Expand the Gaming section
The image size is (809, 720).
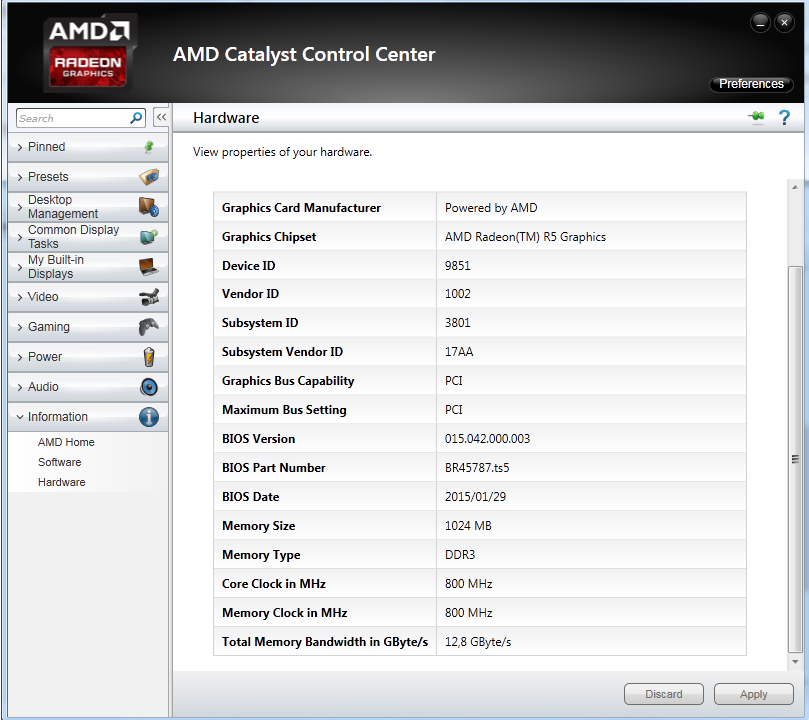88,327
